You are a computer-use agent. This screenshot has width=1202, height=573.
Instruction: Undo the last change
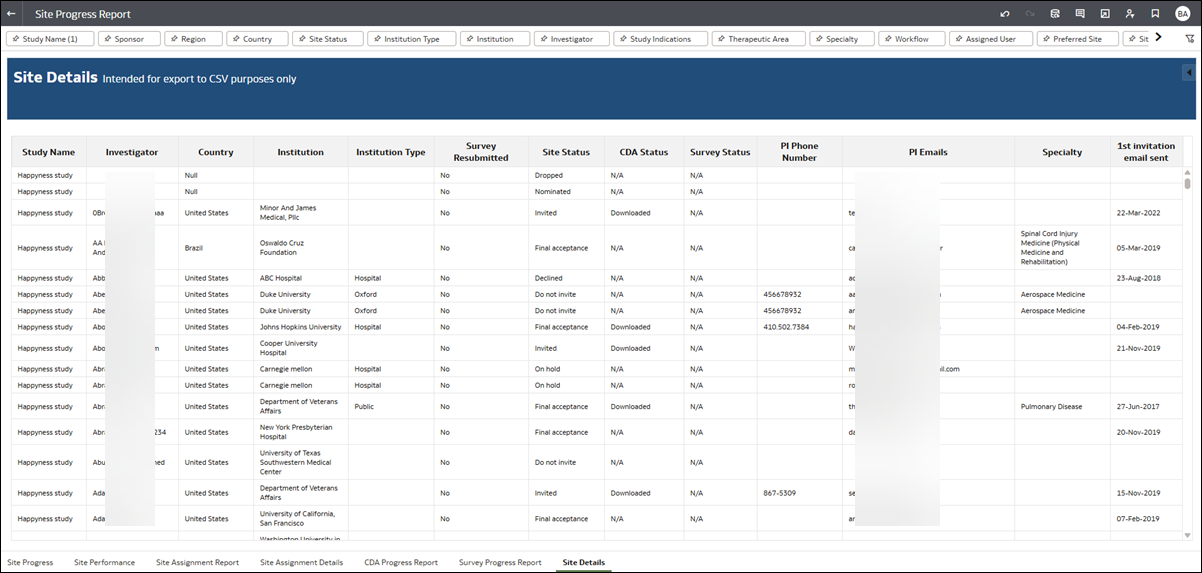[1004, 14]
